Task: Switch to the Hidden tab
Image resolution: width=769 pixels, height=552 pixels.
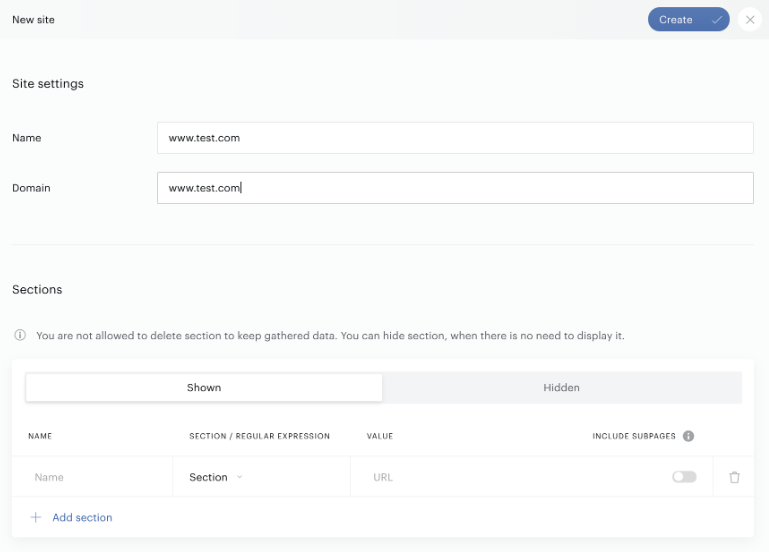Action: (562, 387)
